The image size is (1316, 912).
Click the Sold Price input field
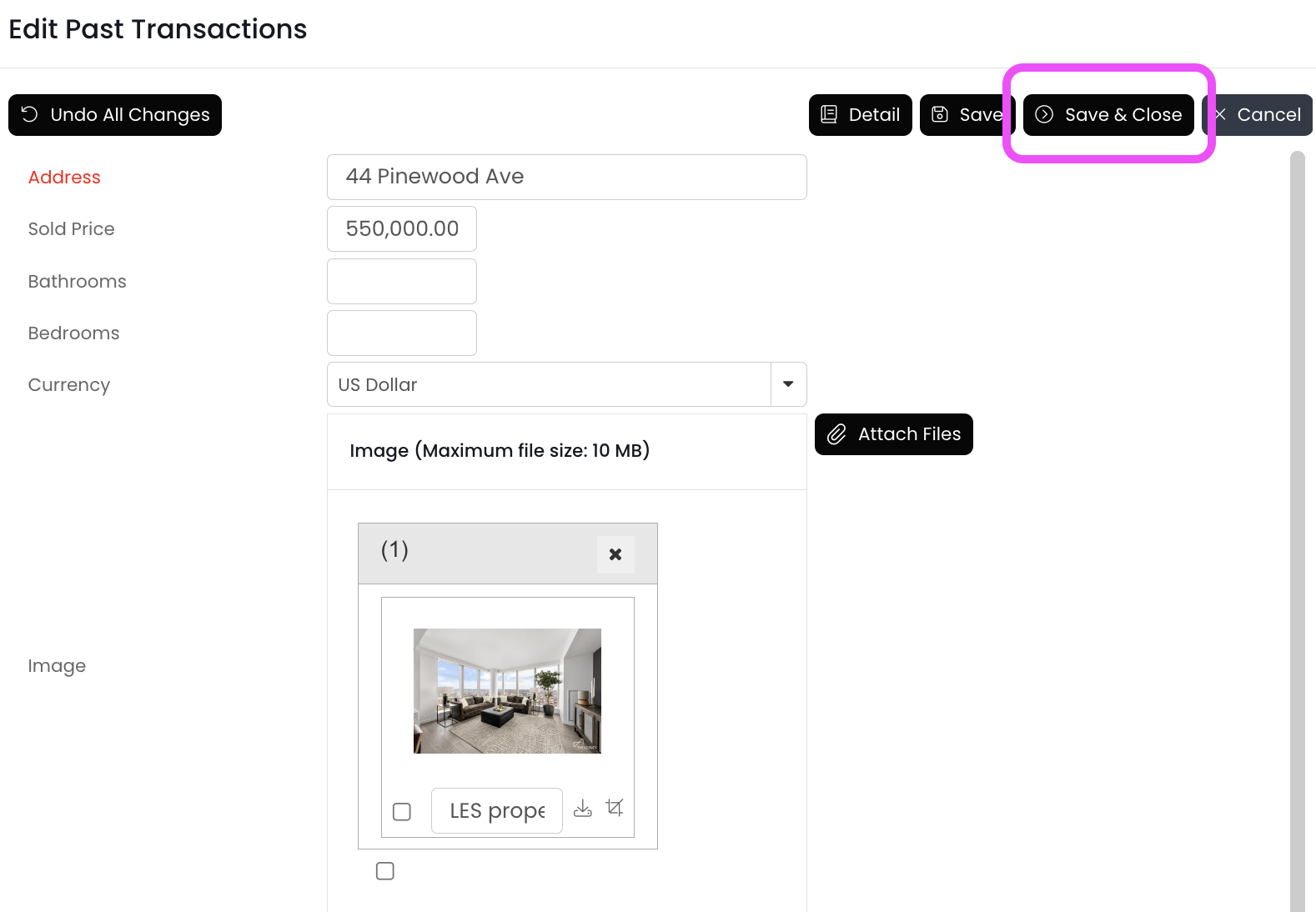pos(401,229)
